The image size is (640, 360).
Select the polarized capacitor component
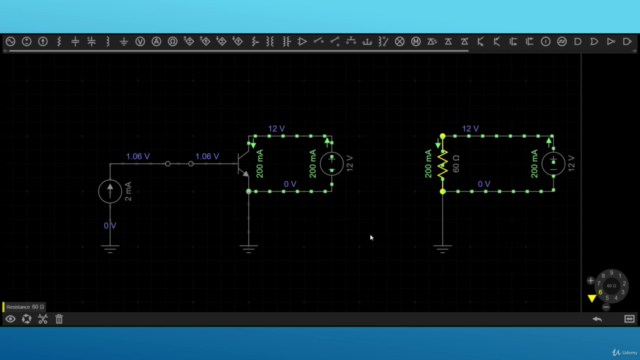click(91, 42)
